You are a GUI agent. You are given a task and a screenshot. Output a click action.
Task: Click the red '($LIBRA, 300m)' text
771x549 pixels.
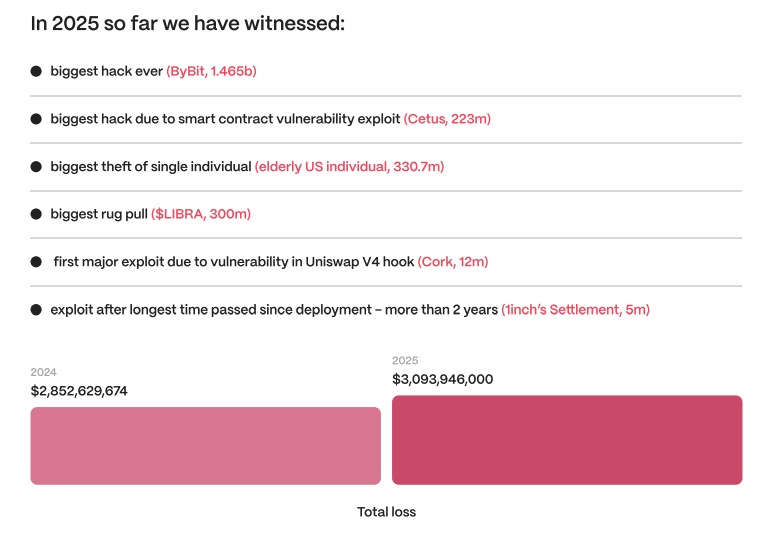point(201,214)
